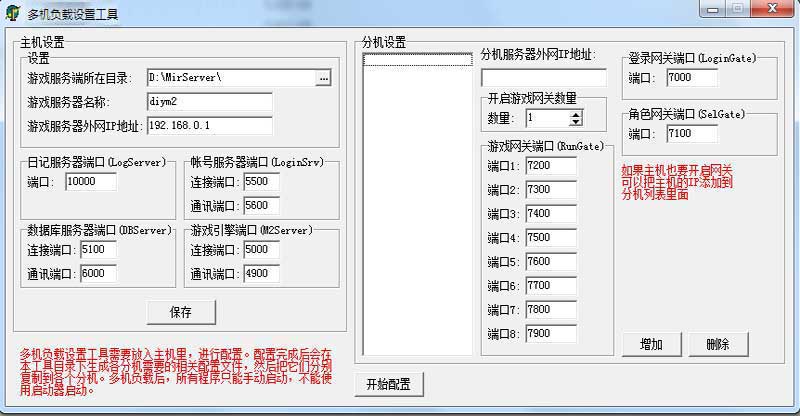The width and height of the screenshot is (800, 416).
Task: Open the browse (...) button for server directory
Action: [x=323, y=78]
